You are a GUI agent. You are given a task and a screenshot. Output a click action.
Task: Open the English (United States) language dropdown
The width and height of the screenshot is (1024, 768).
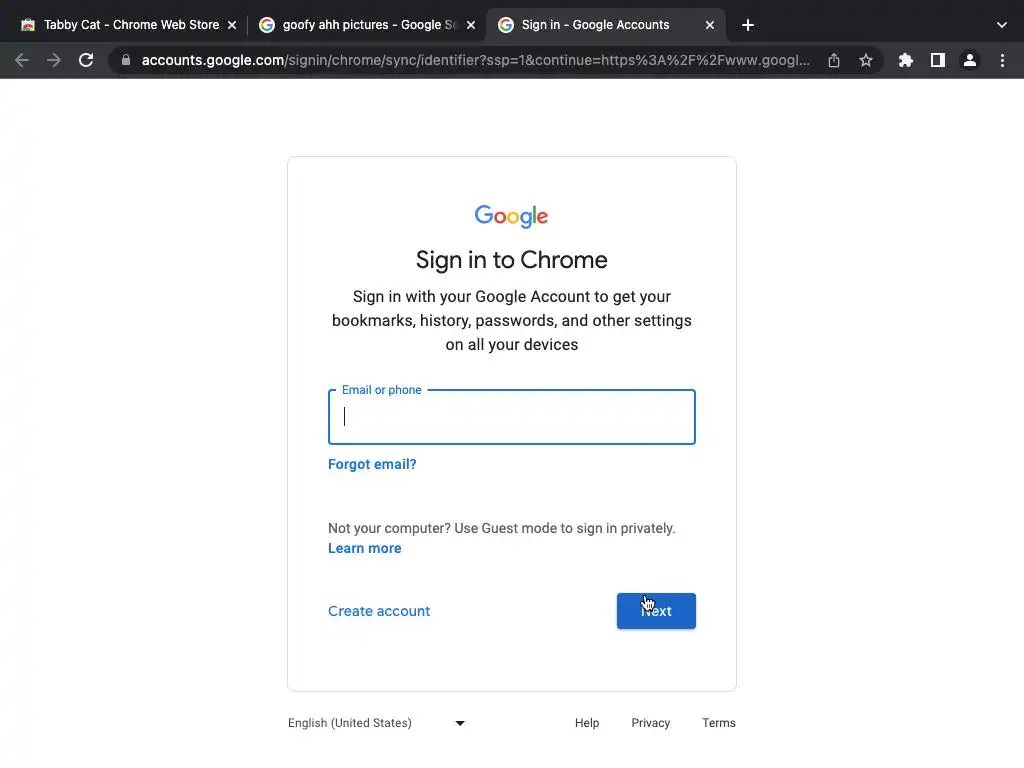click(377, 723)
